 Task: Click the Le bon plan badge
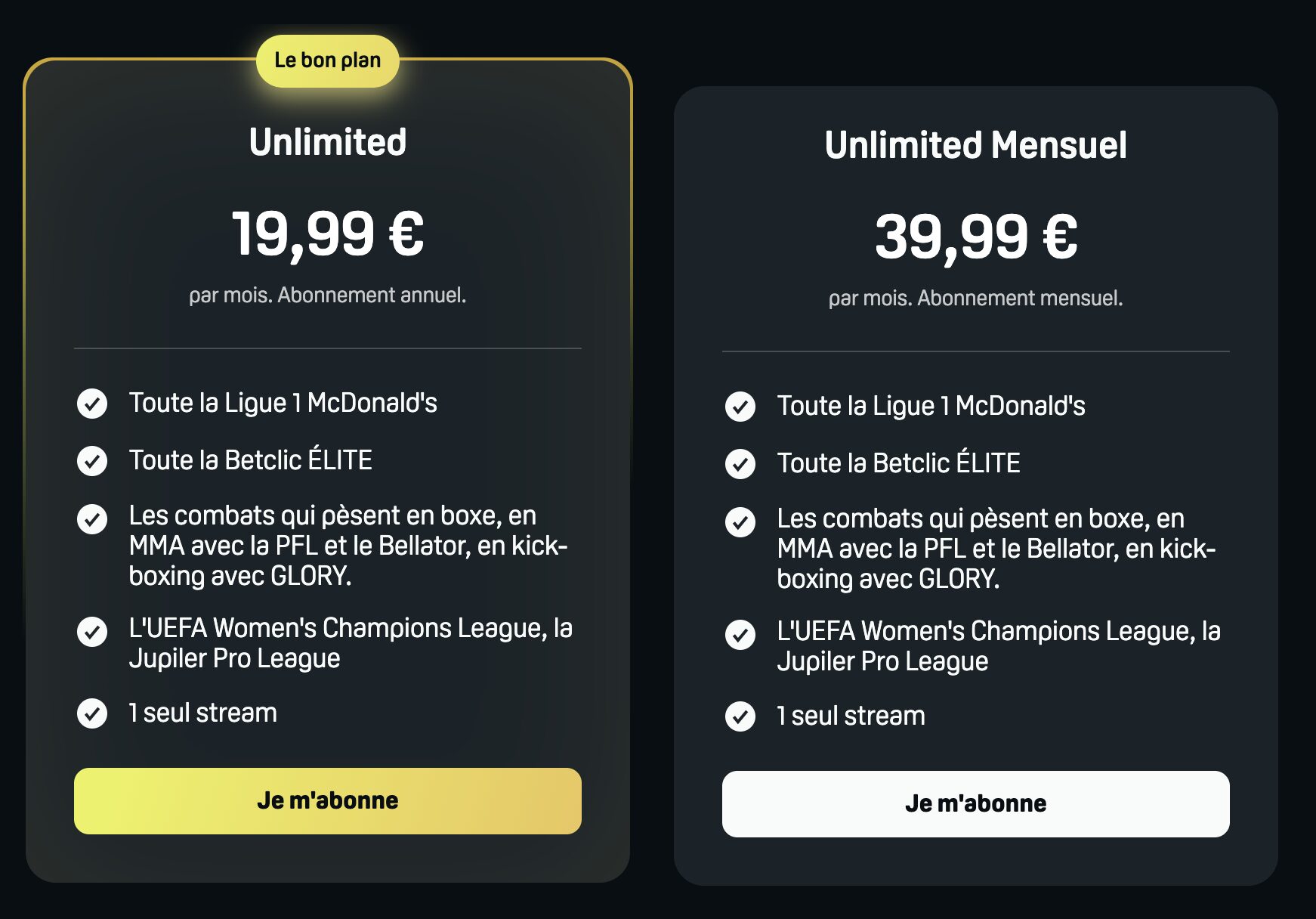(328, 60)
